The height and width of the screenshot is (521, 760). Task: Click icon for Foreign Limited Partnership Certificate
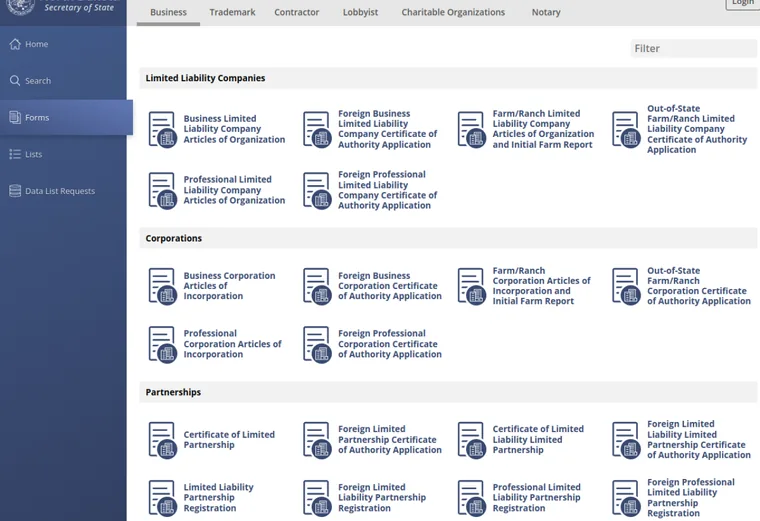pos(317,440)
